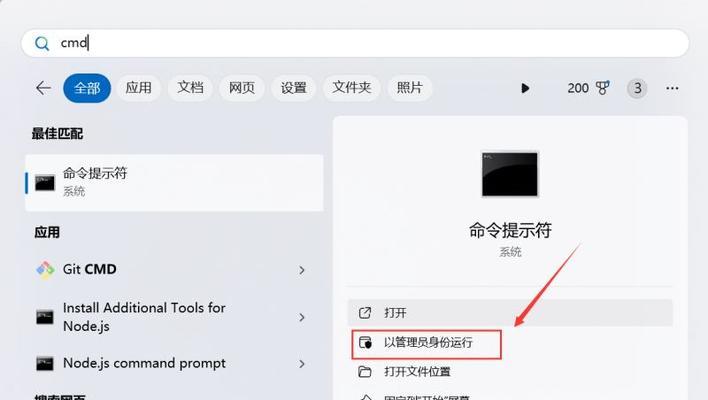Screen dimensions: 708x400
Task: Click the 系统 label under preview title
Action: [x=510, y=252]
